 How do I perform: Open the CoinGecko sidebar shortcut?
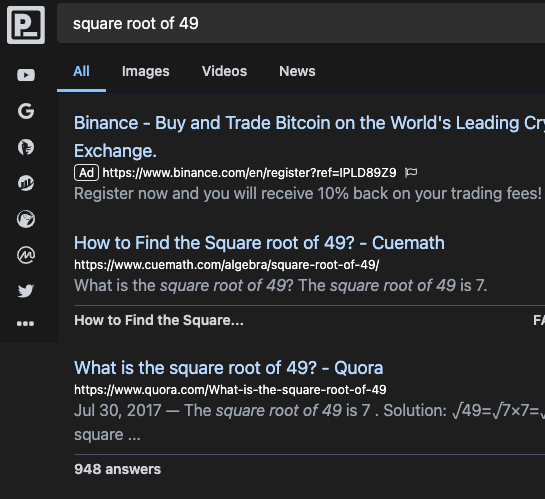[26, 219]
